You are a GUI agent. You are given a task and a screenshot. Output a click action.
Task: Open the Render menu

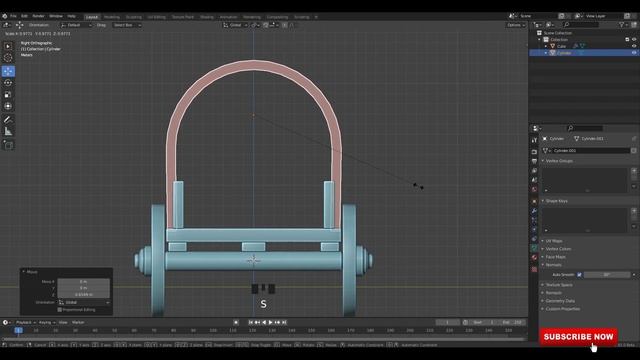(38, 16)
